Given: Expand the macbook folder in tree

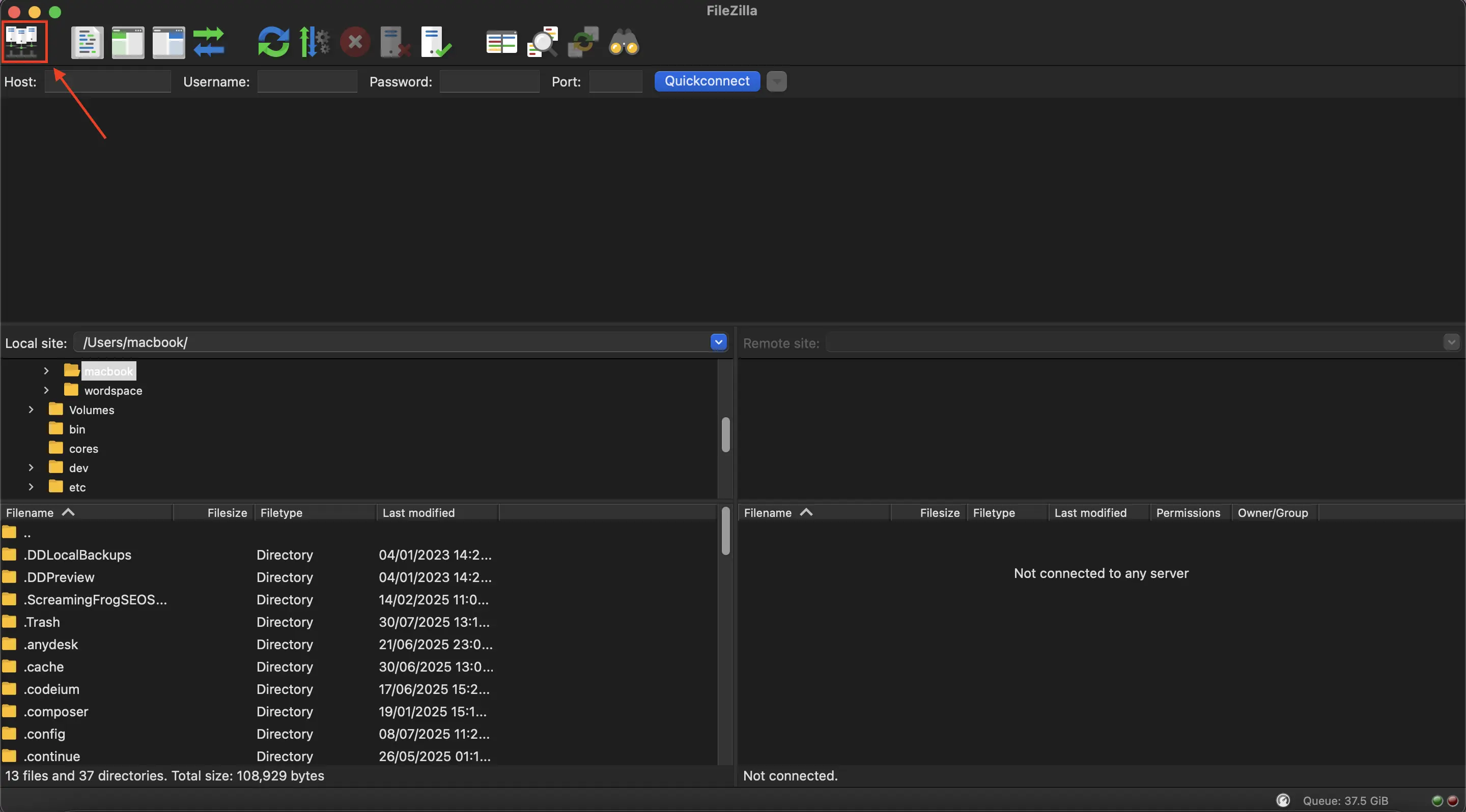Looking at the screenshot, I should (46, 371).
